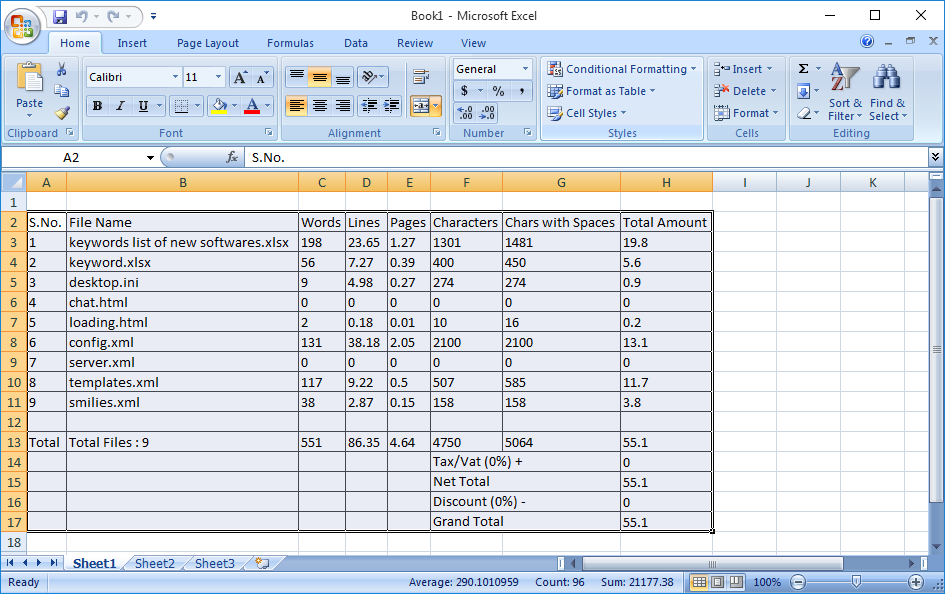Toggle Align Text Left

(297, 106)
